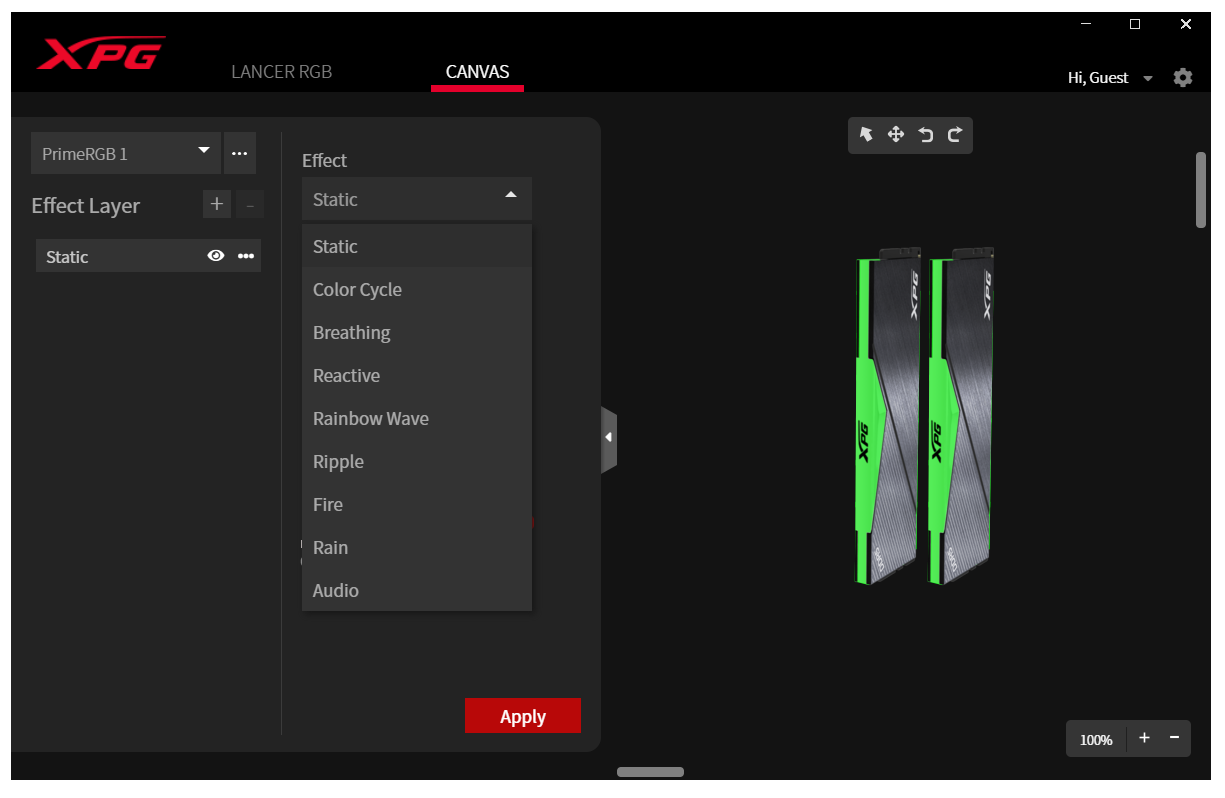The image size is (1225, 798).
Task: Click the vertical scrollbar thumb
Action: coord(1201,190)
